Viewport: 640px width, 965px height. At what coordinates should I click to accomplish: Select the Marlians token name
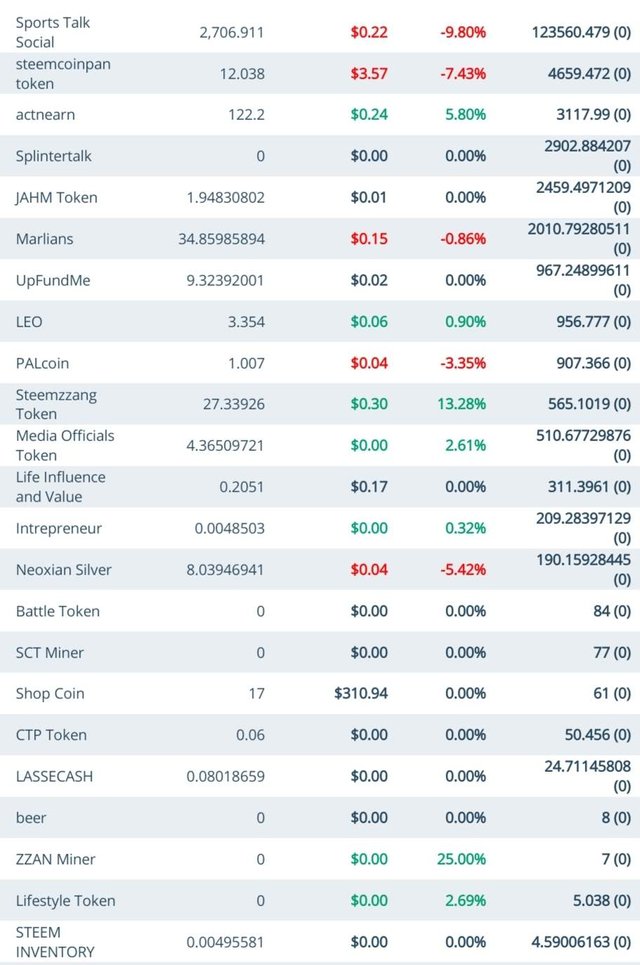pos(45,239)
